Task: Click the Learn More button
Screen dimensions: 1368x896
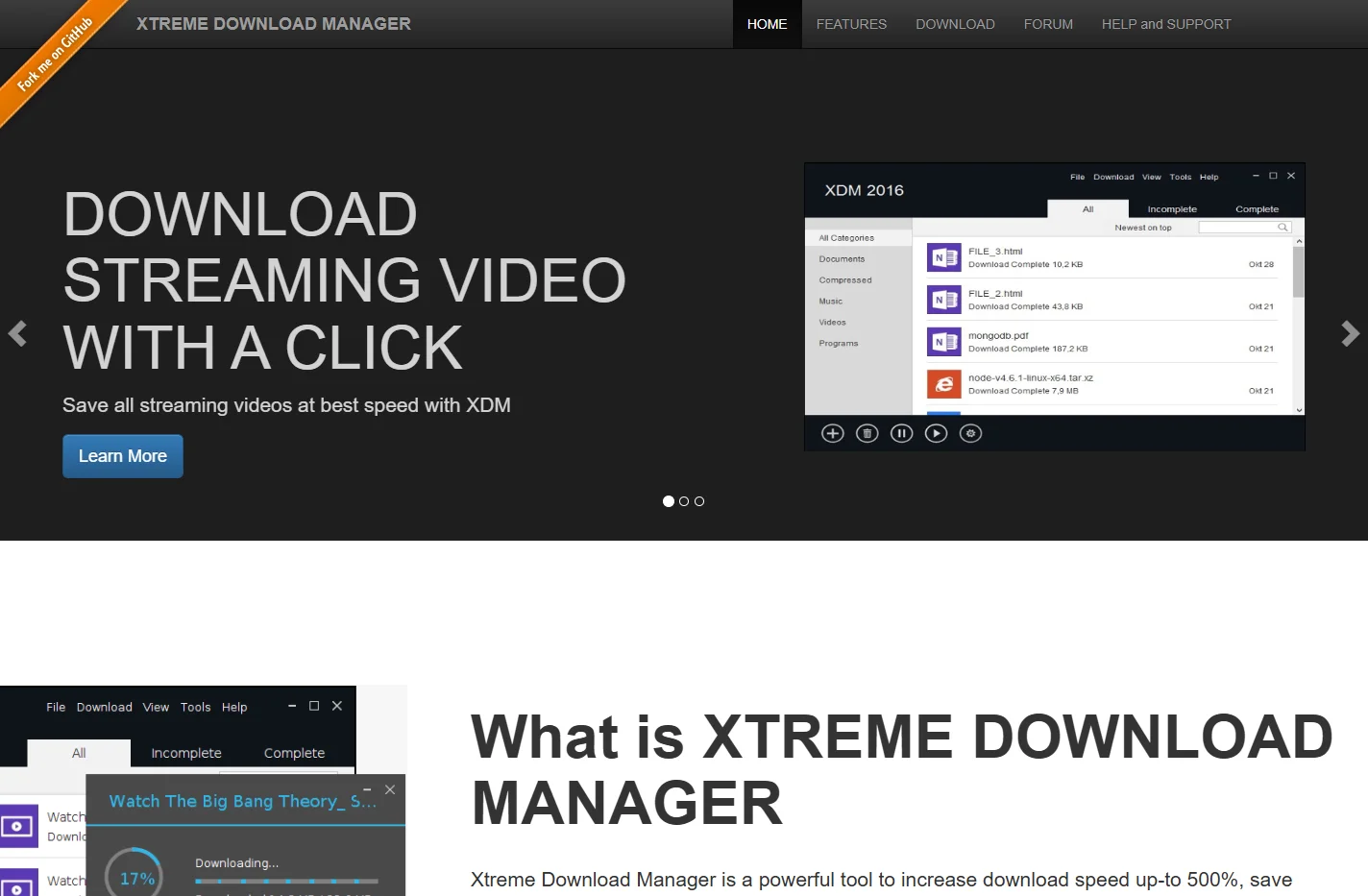Action: pyautogui.click(x=123, y=456)
